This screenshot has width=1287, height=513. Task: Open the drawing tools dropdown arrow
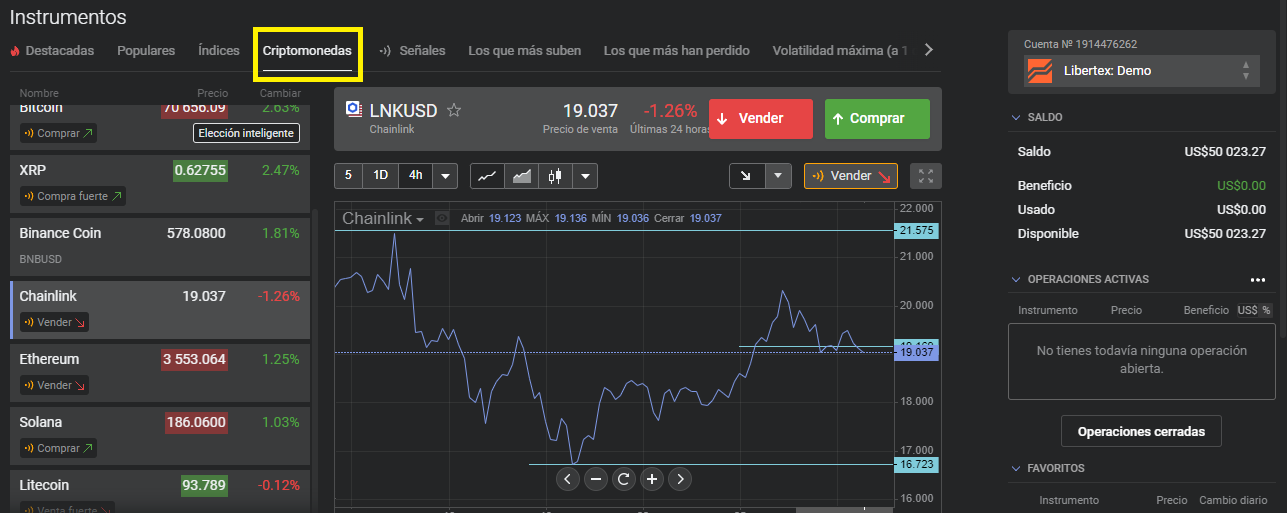[x=778, y=176]
